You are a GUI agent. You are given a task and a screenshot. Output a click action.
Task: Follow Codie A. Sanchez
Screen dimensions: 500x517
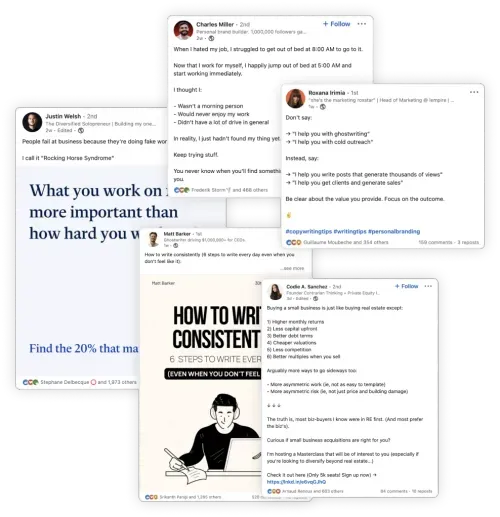pyautogui.click(x=407, y=286)
